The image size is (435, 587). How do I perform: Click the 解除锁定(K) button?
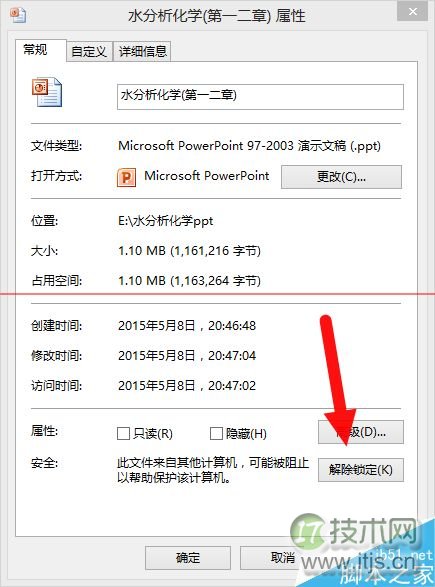(x=361, y=469)
